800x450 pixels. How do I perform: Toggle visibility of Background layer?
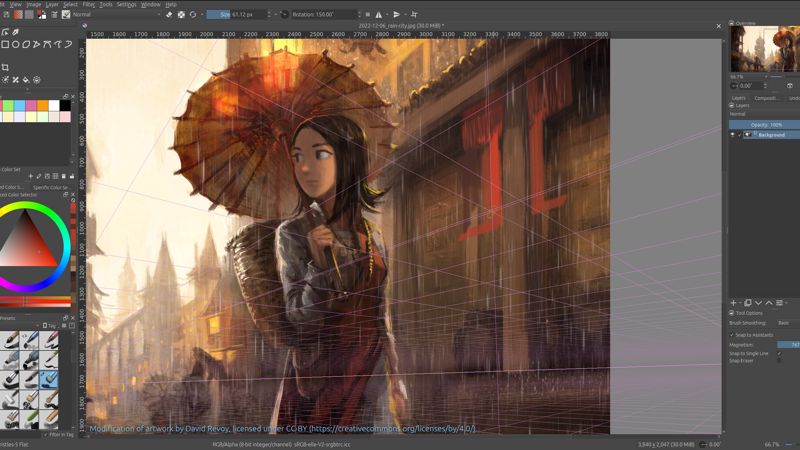click(733, 135)
